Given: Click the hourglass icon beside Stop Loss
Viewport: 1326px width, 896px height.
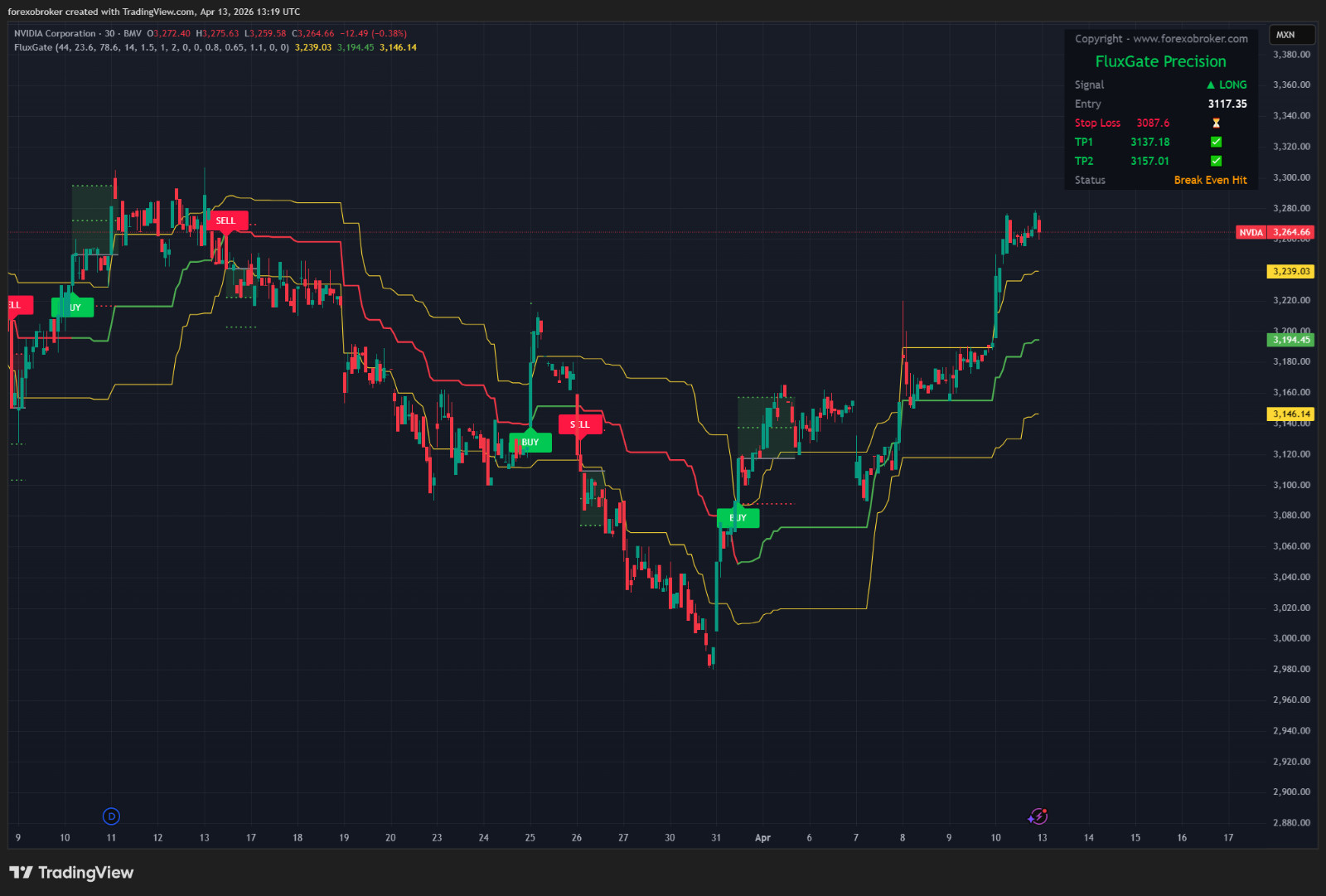Looking at the screenshot, I should coord(1216,123).
